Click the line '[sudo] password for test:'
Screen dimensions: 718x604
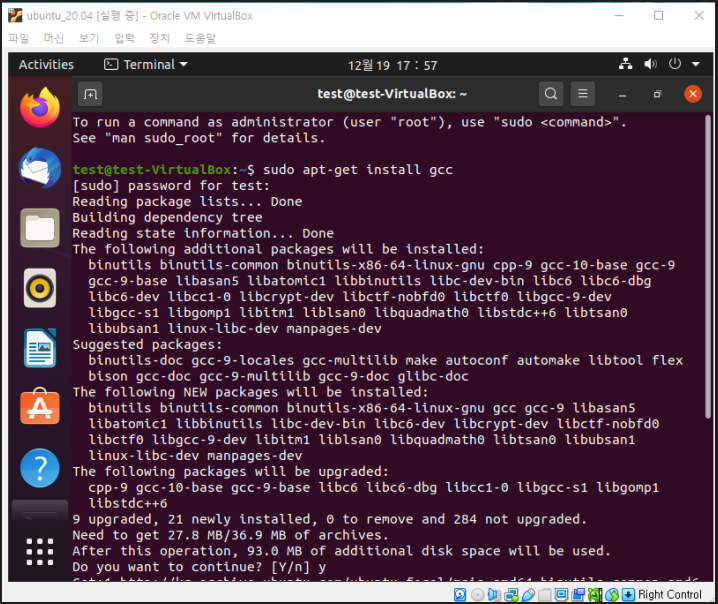point(171,186)
